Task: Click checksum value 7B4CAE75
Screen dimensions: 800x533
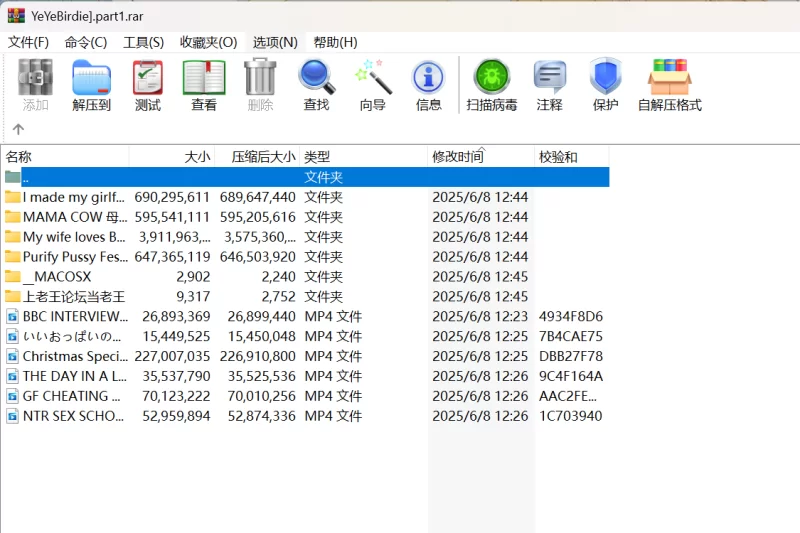Action: pyautogui.click(x=571, y=336)
